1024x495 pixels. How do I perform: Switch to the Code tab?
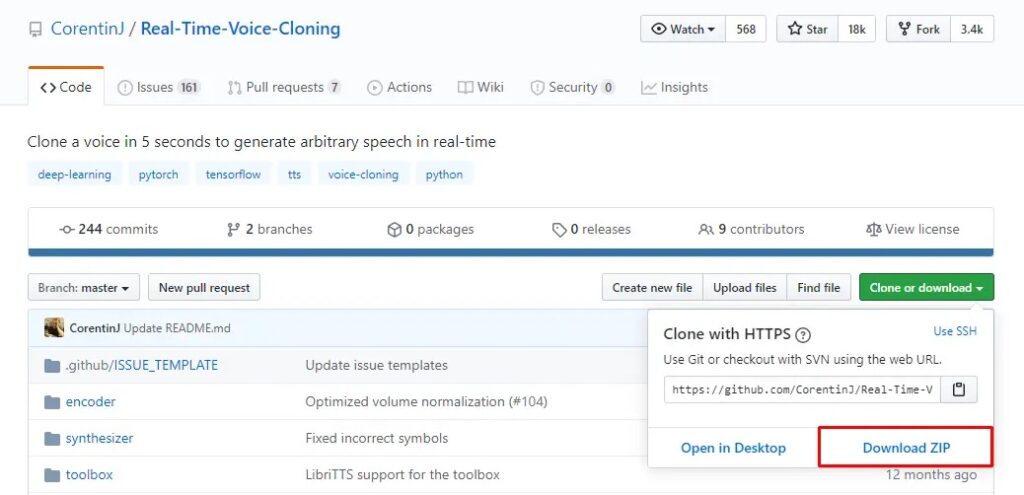[66, 88]
